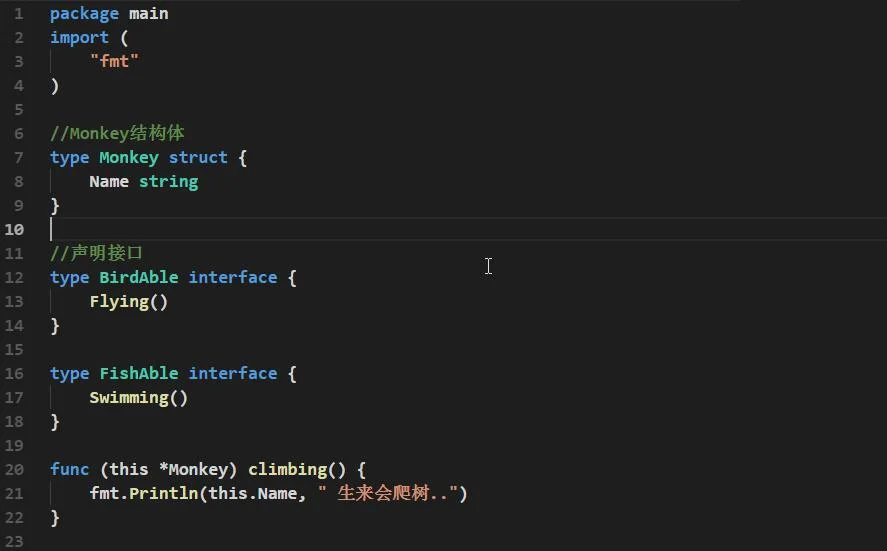Image resolution: width=887 pixels, height=551 pixels.
Task: Click line number 20 in the gutter
Action: (x=14, y=470)
